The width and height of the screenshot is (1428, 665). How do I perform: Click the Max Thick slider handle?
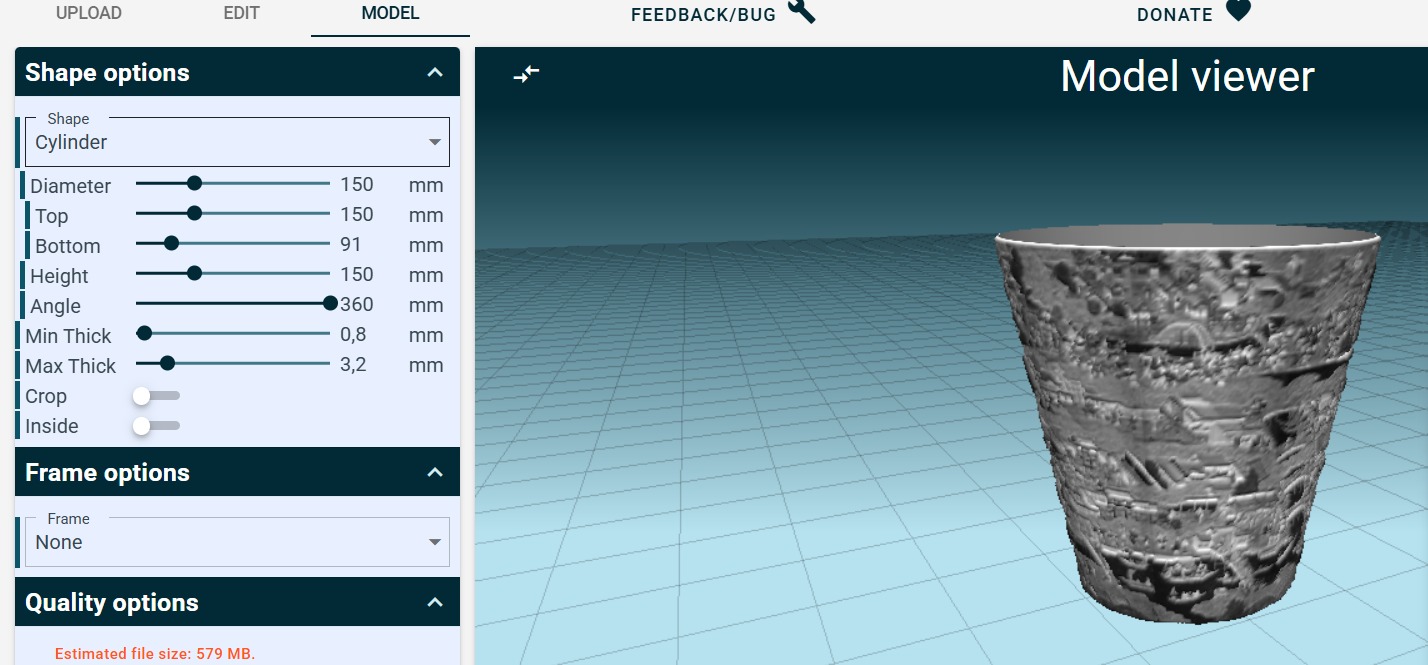point(167,364)
